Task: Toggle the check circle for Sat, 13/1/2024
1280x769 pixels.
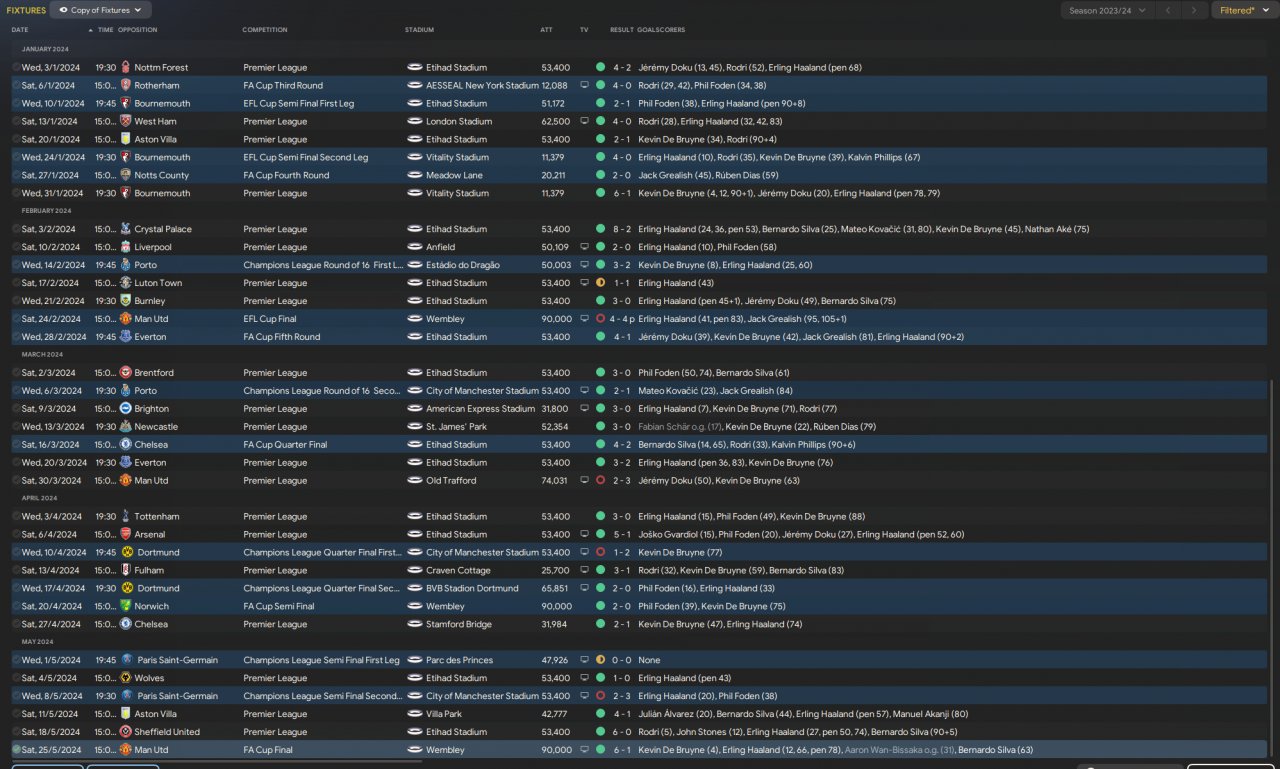Action: click(16, 121)
